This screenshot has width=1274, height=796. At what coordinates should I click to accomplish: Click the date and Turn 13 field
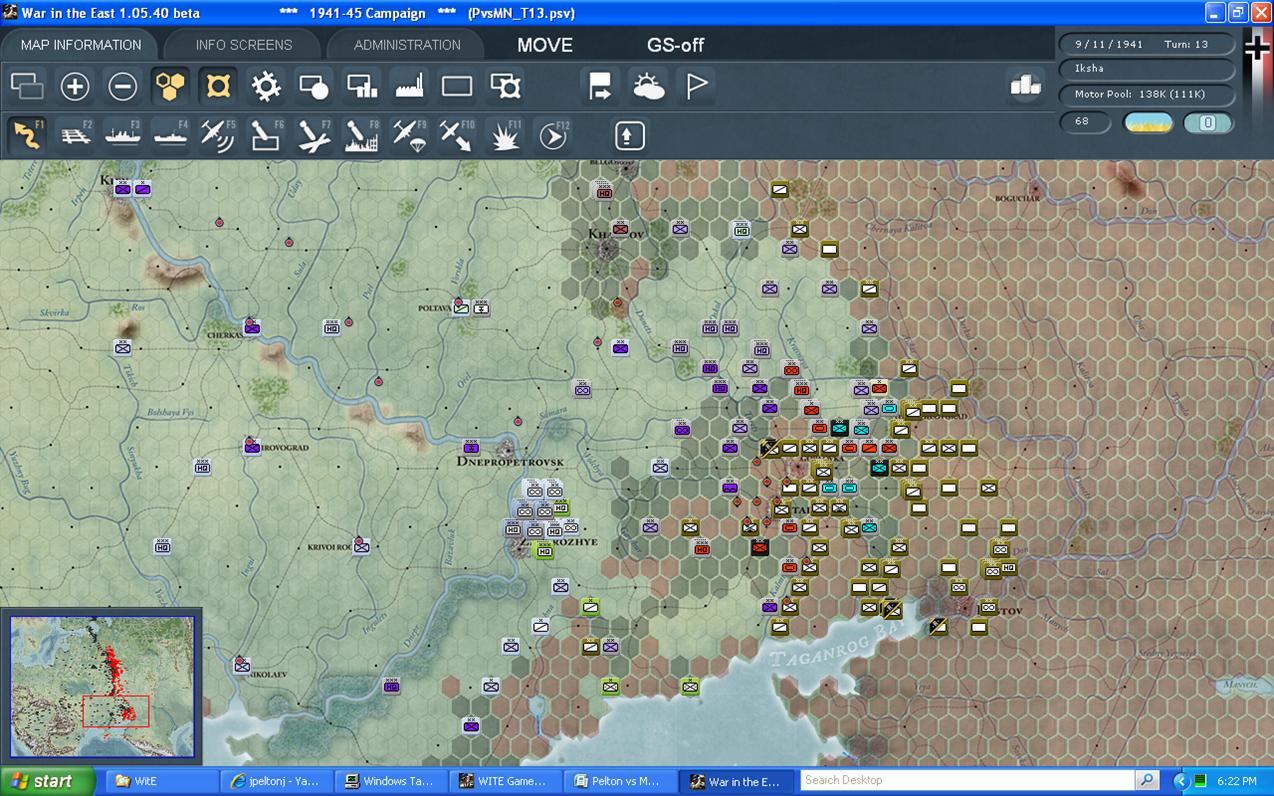click(1147, 44)
